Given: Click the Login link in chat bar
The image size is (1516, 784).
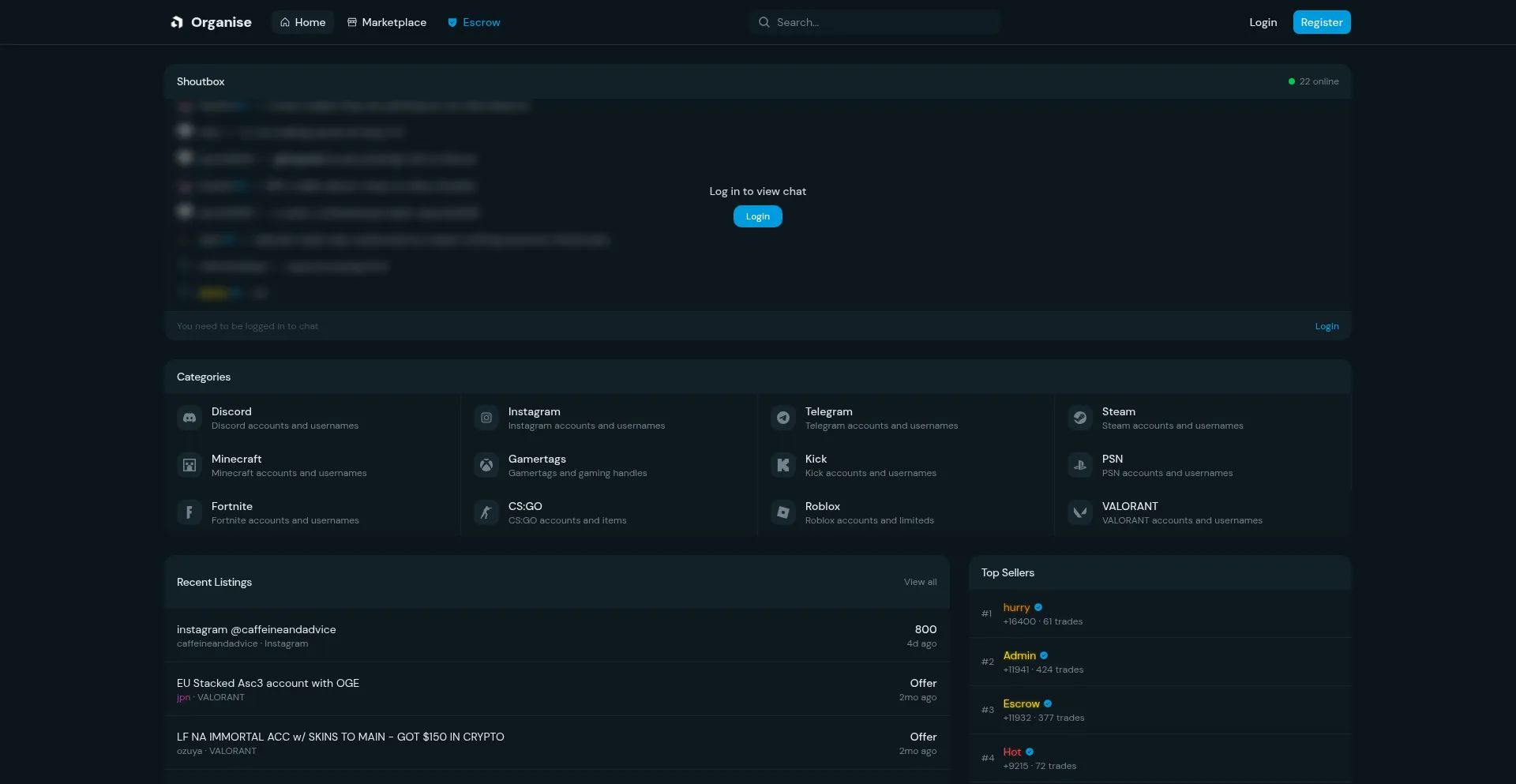Looking at the screenshot, I should (x=1327, y=326).
